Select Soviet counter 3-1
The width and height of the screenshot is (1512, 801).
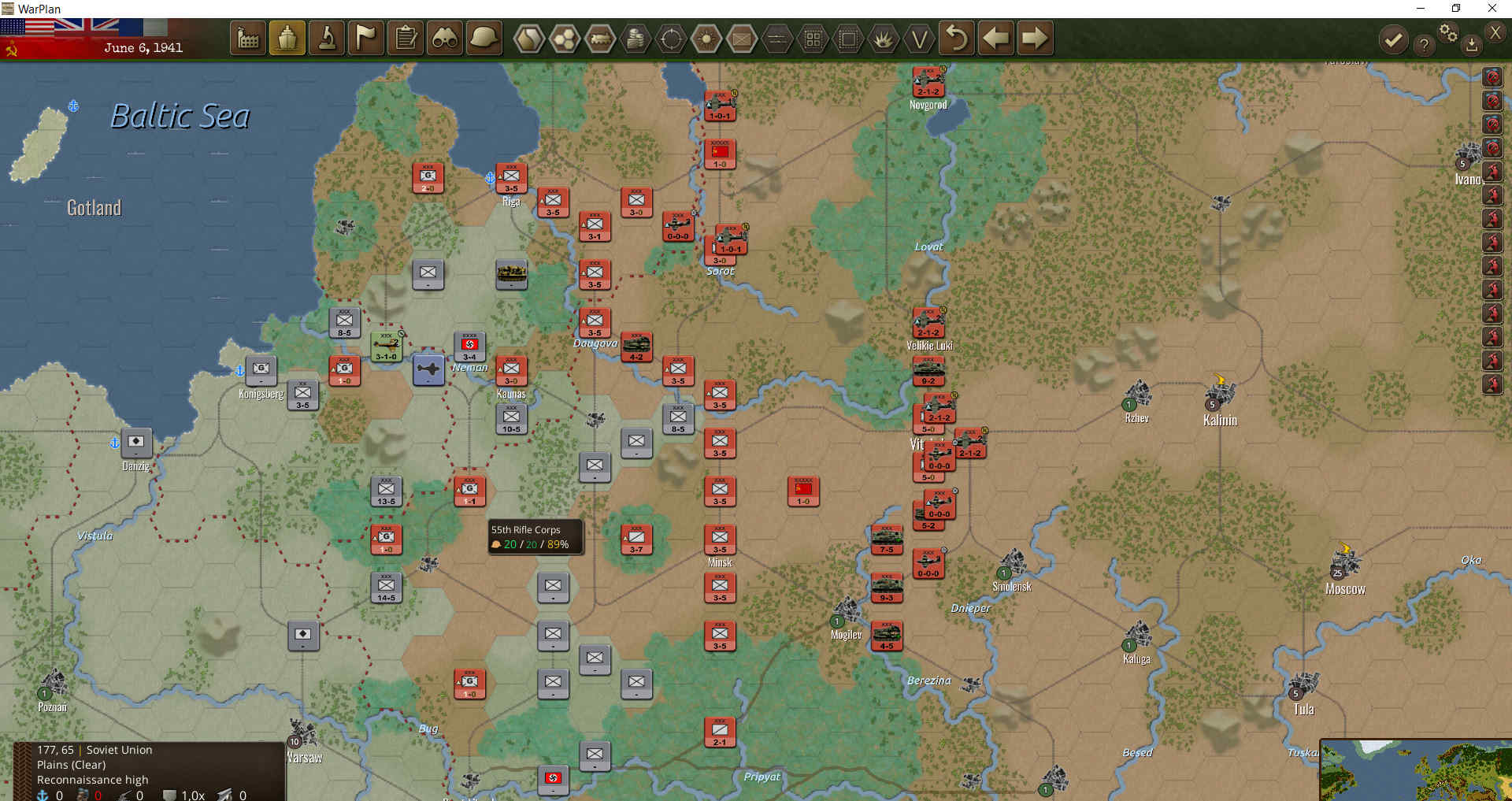(x=595, y=226)
